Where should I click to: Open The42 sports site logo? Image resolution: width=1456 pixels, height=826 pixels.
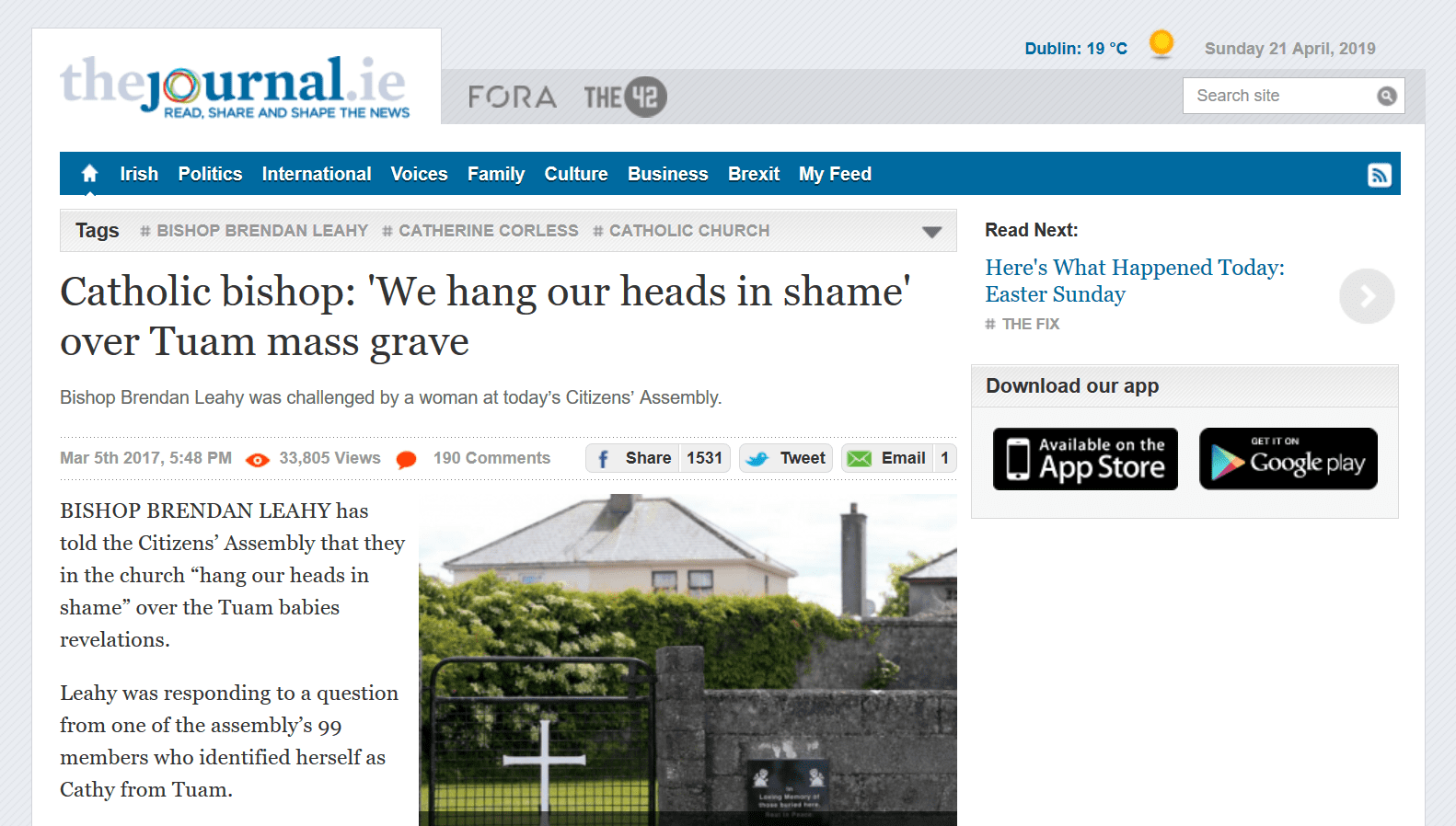tap(625, 97)
